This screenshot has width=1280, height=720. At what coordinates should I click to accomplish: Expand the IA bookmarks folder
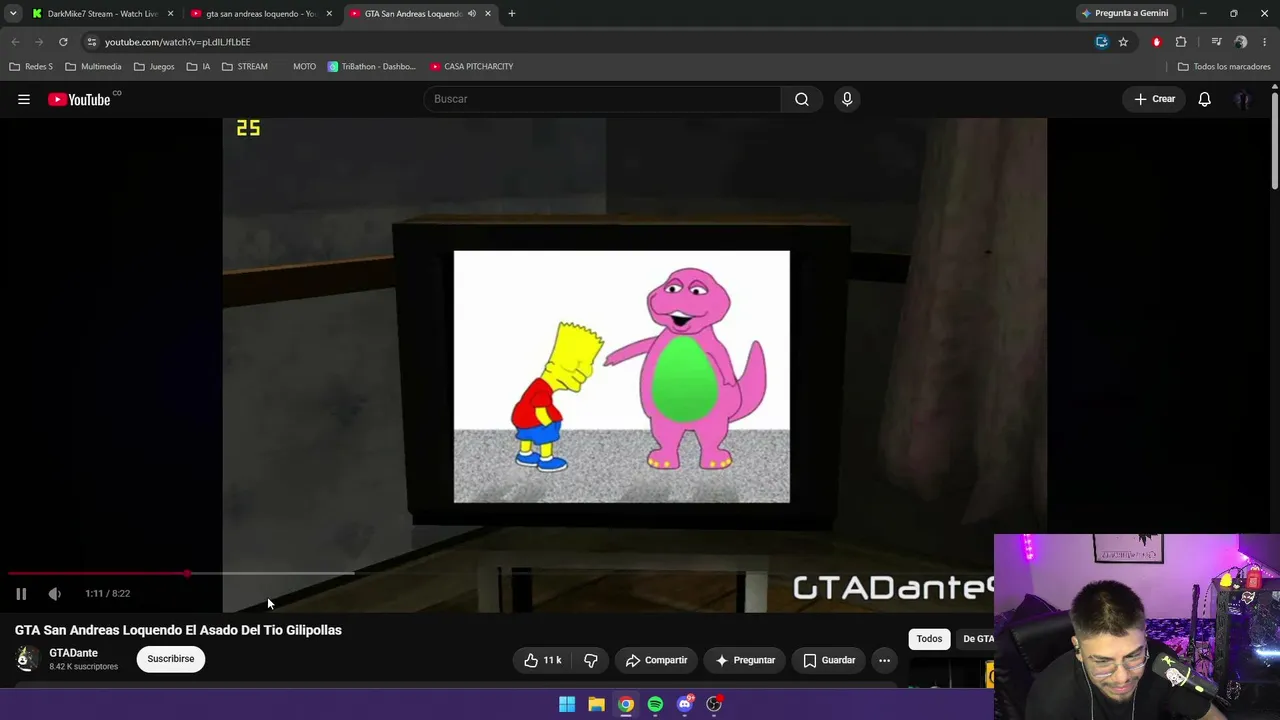(x=198, y=67)
